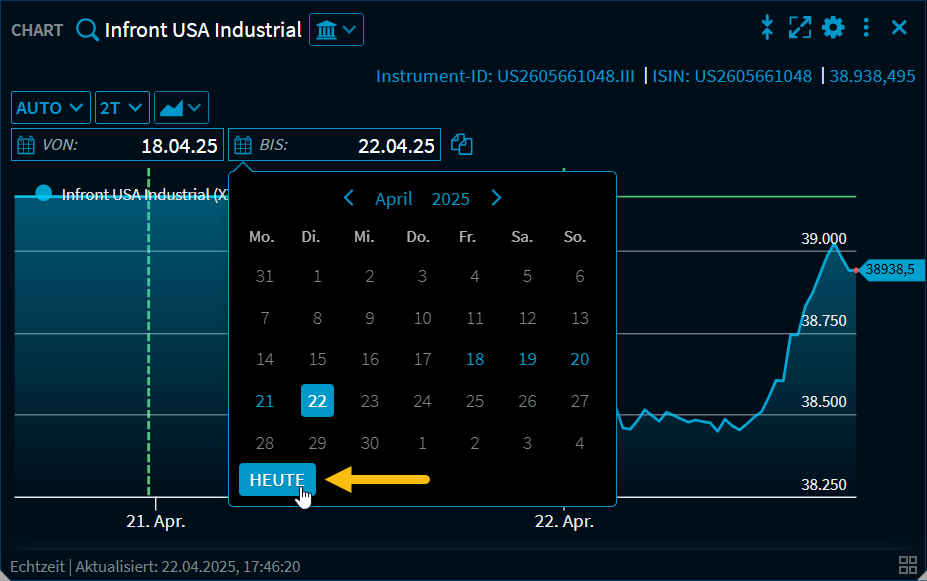Open the AUTO dropdown
The width and height of the screenshot is (927, 581).
pos(50,107)
